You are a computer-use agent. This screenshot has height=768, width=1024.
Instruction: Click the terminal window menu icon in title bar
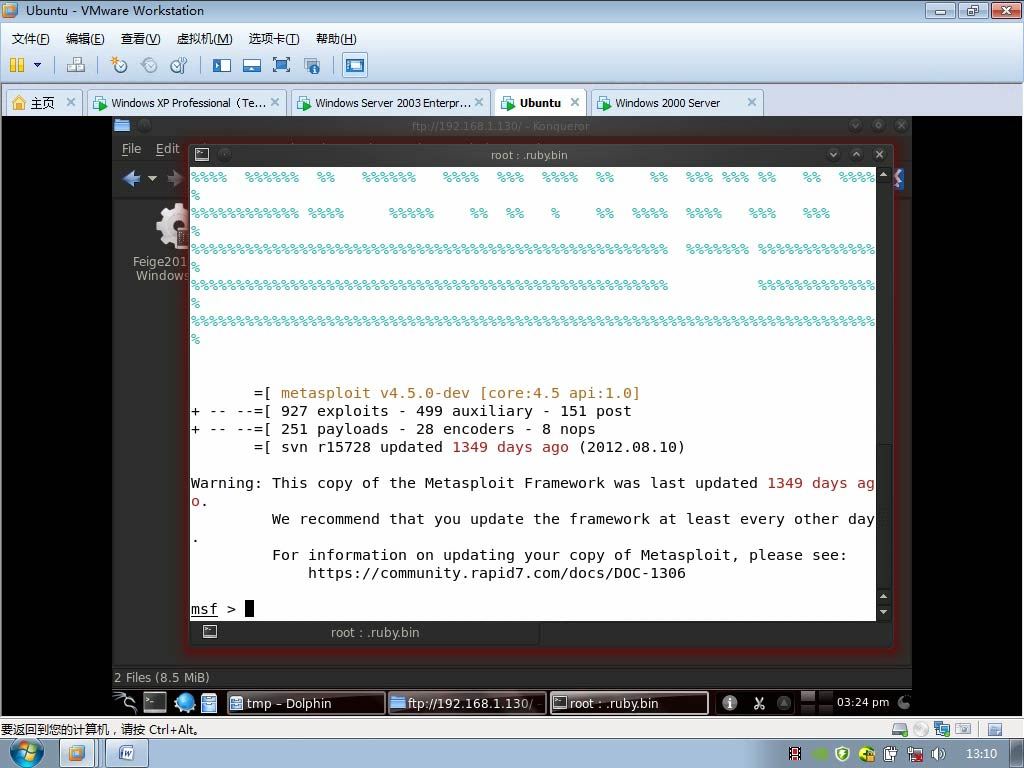click(x=202, y=154)
